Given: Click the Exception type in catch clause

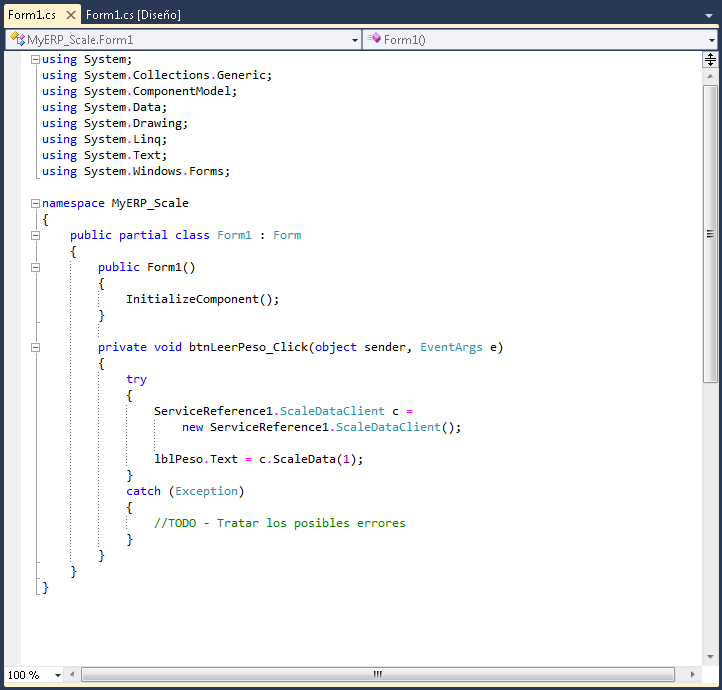Looking at the screenshot, I should click(206, 491).
